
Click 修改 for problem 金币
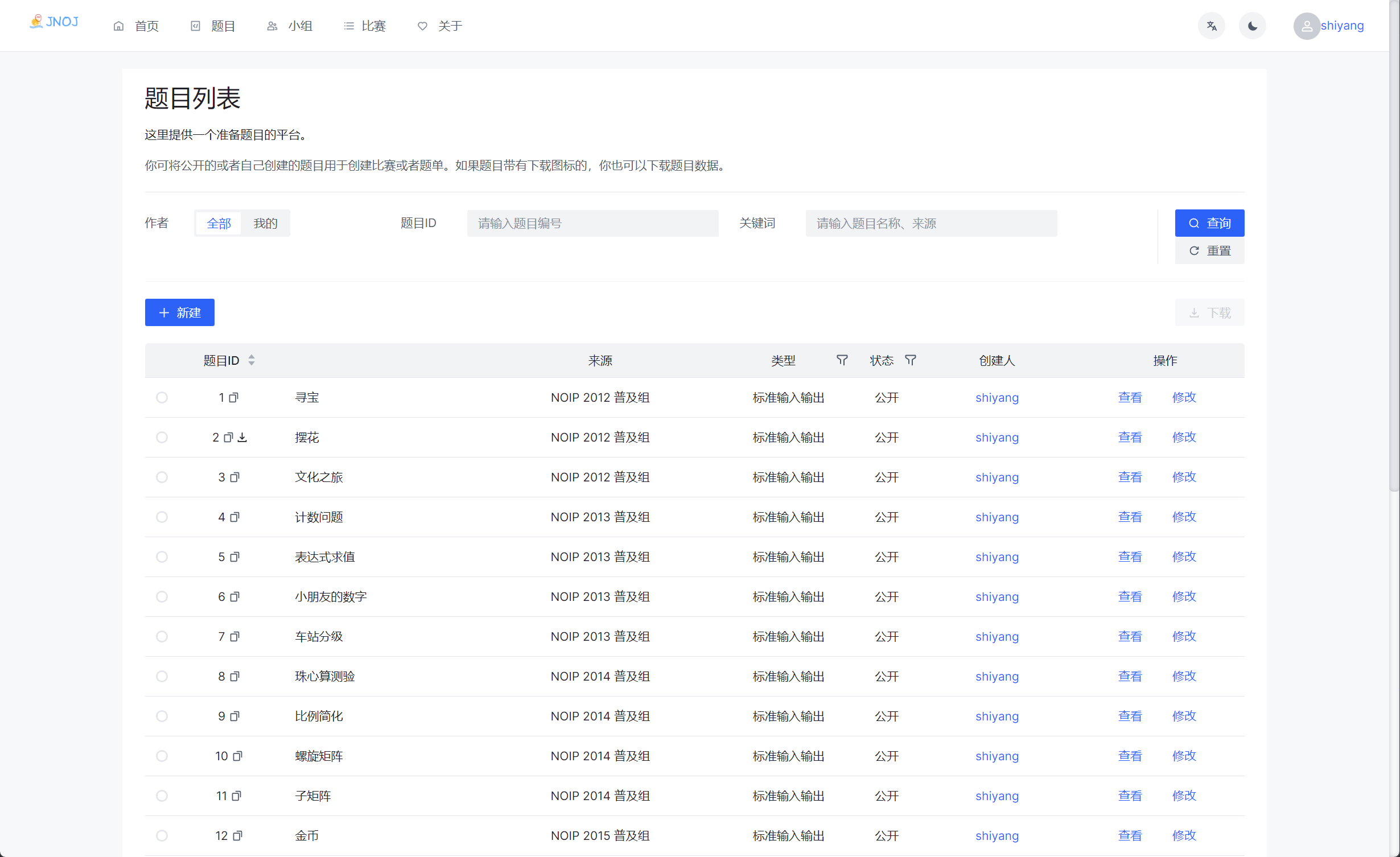click(1184, 835)
